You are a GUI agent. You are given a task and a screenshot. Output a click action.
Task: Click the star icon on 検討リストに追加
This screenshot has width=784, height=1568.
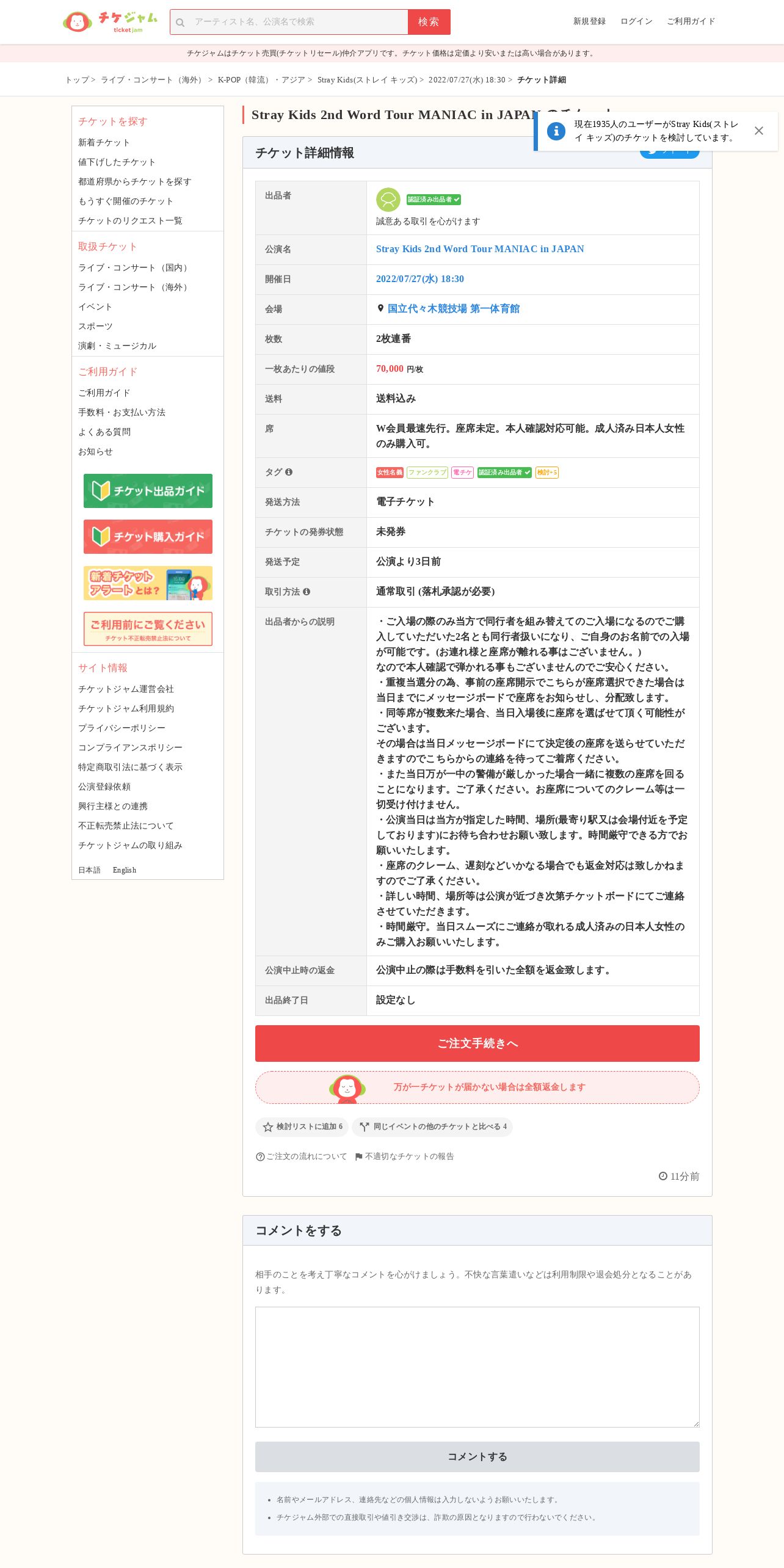coord(267,1127)
